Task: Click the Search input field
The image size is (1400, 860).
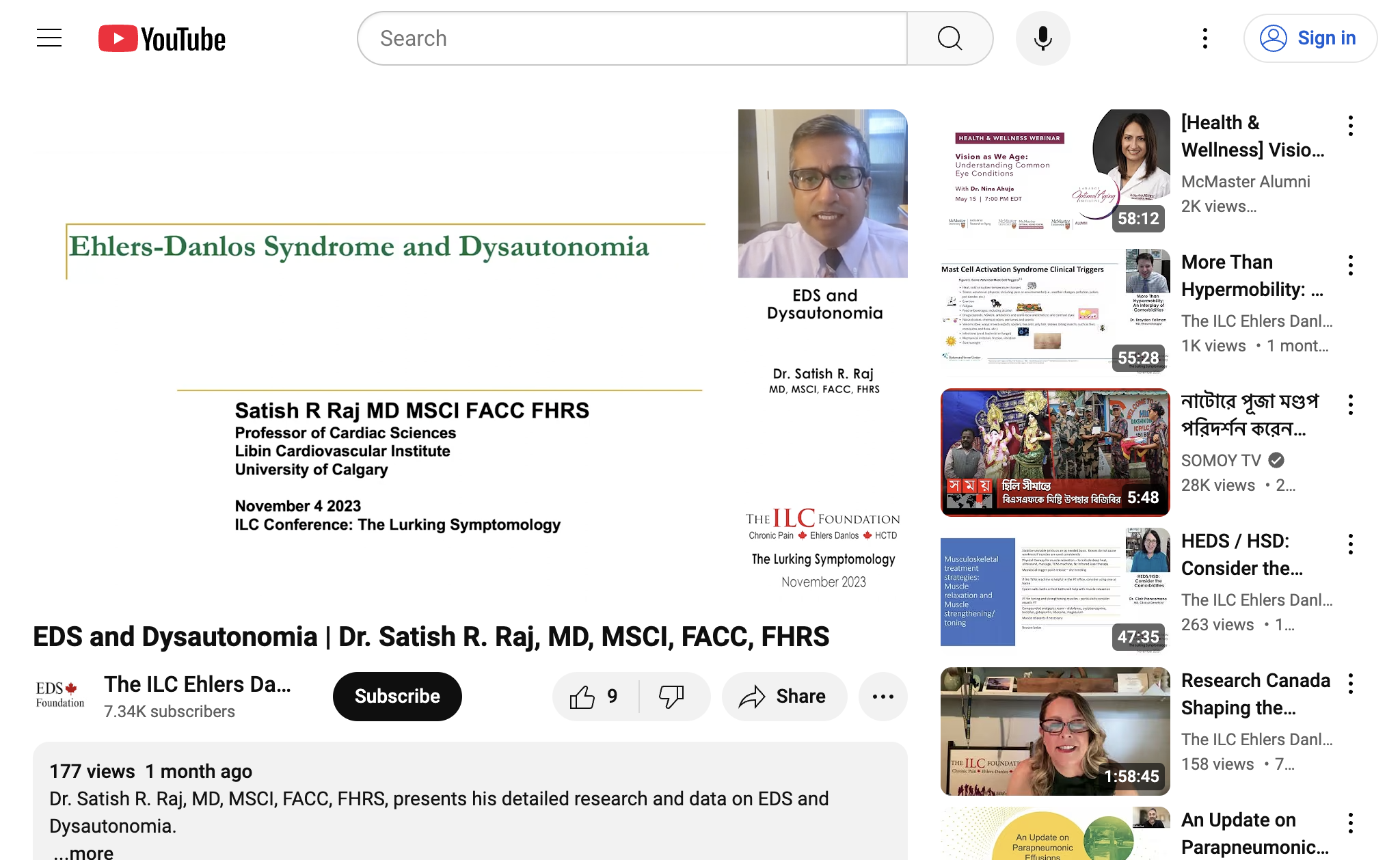Action: tap(632, 38)
